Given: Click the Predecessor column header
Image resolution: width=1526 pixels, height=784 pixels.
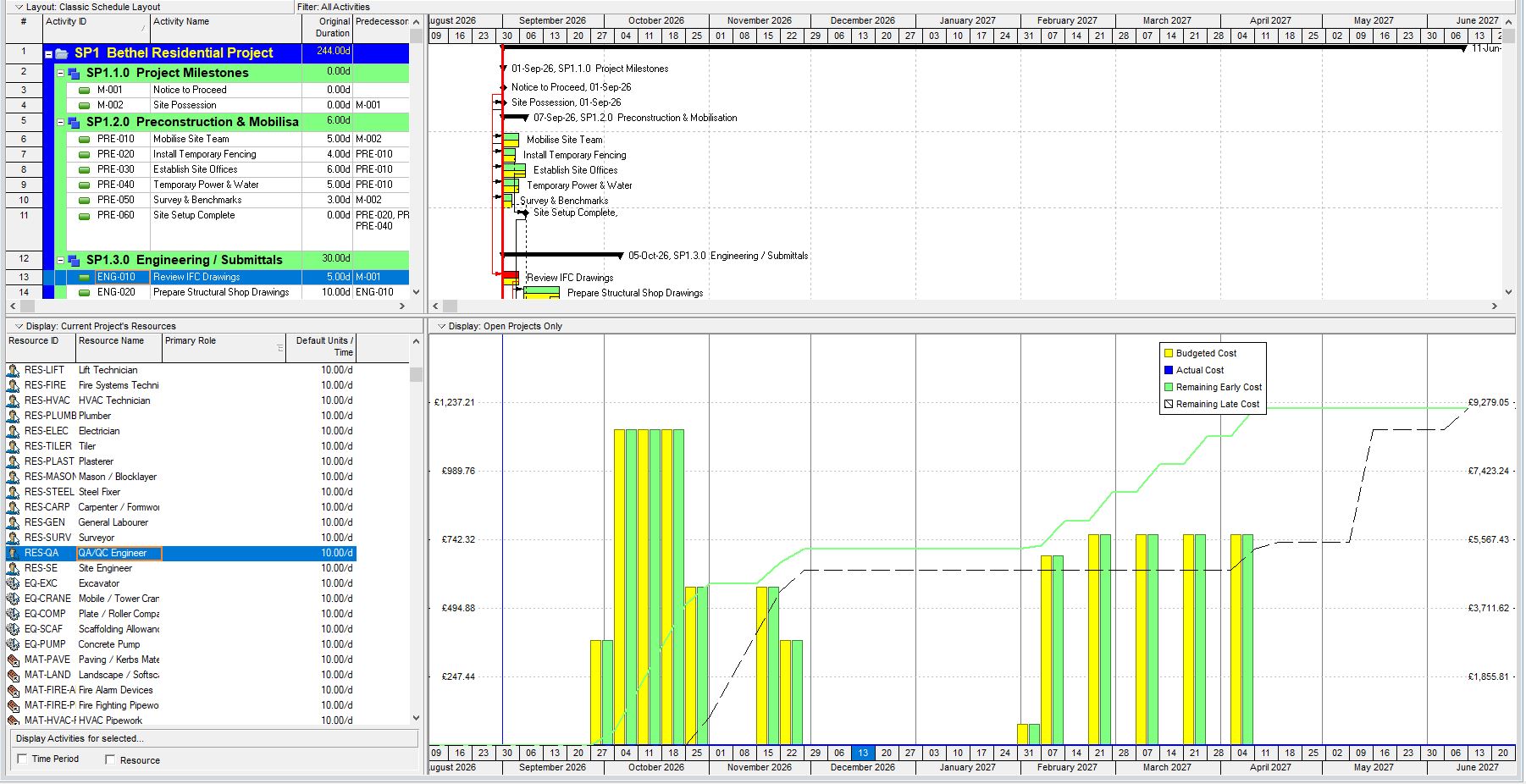Looking at the screenshot, I should pyautogui.click(x=381, y=28).
